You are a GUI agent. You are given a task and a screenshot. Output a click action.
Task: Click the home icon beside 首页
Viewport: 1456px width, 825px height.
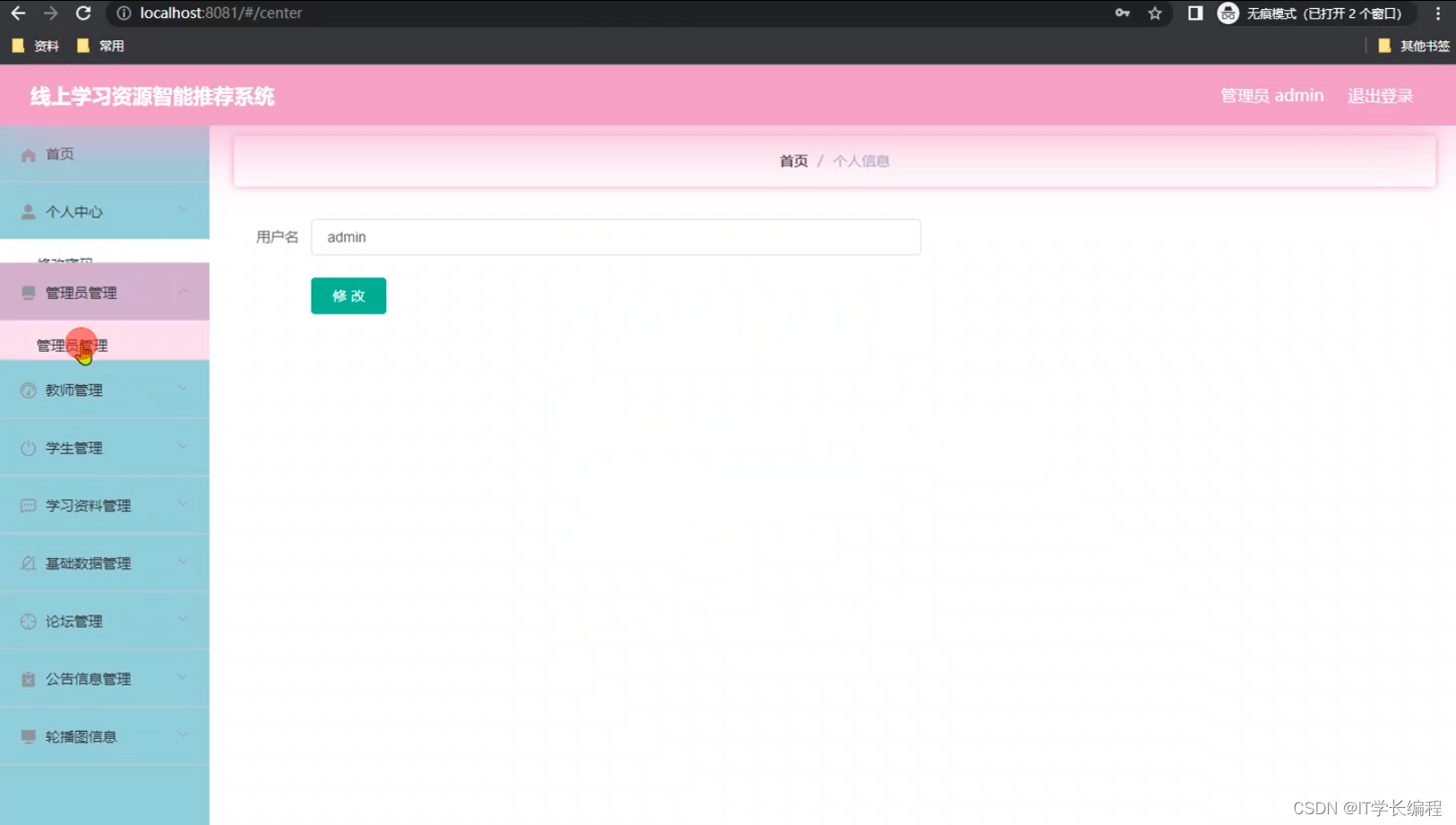coord(27,154)
